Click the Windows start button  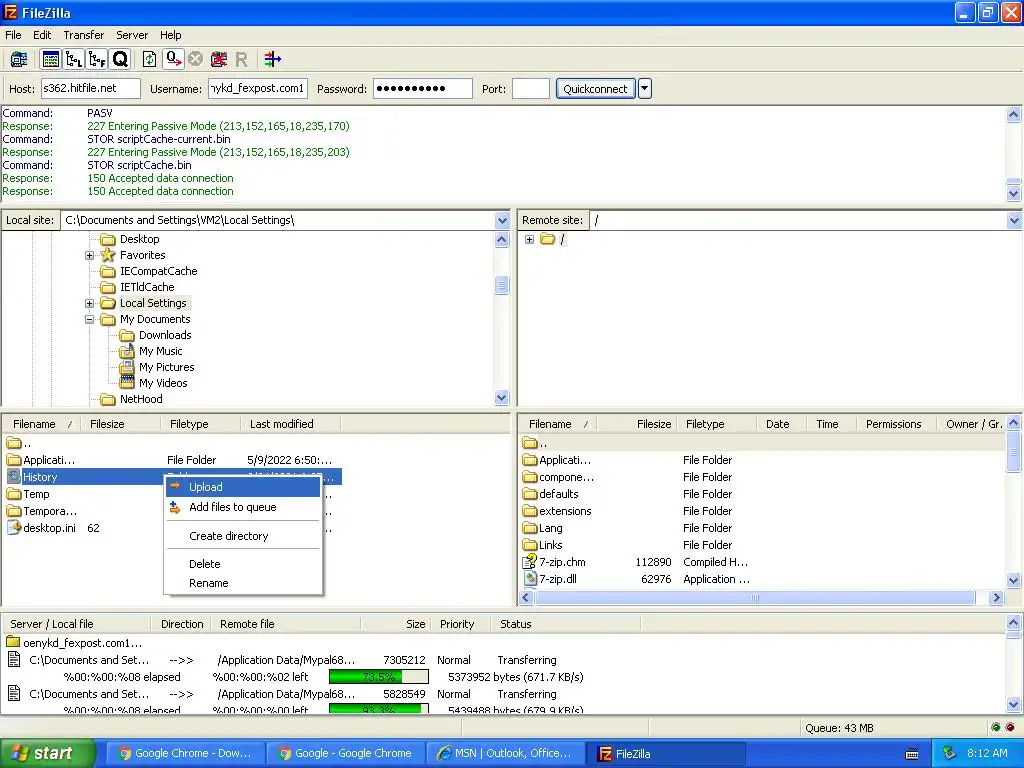(x=47, y=753)
